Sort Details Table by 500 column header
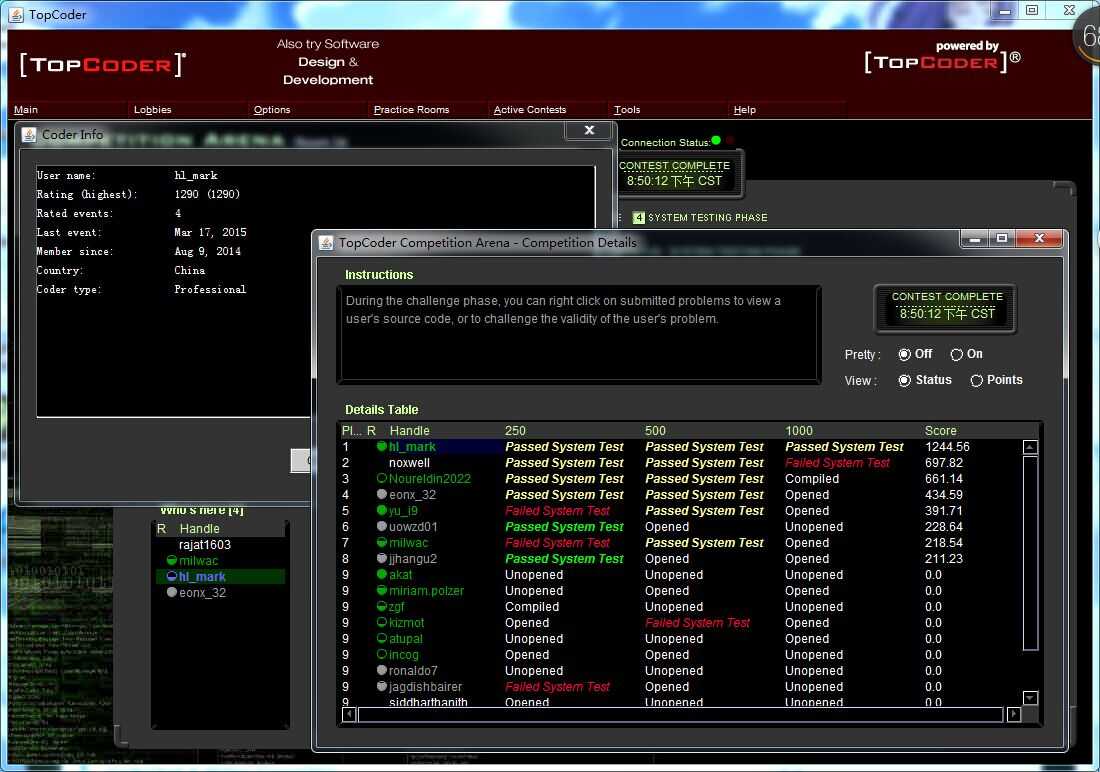The width and height of the screenshot is (1100, 772). coord(655,431)
